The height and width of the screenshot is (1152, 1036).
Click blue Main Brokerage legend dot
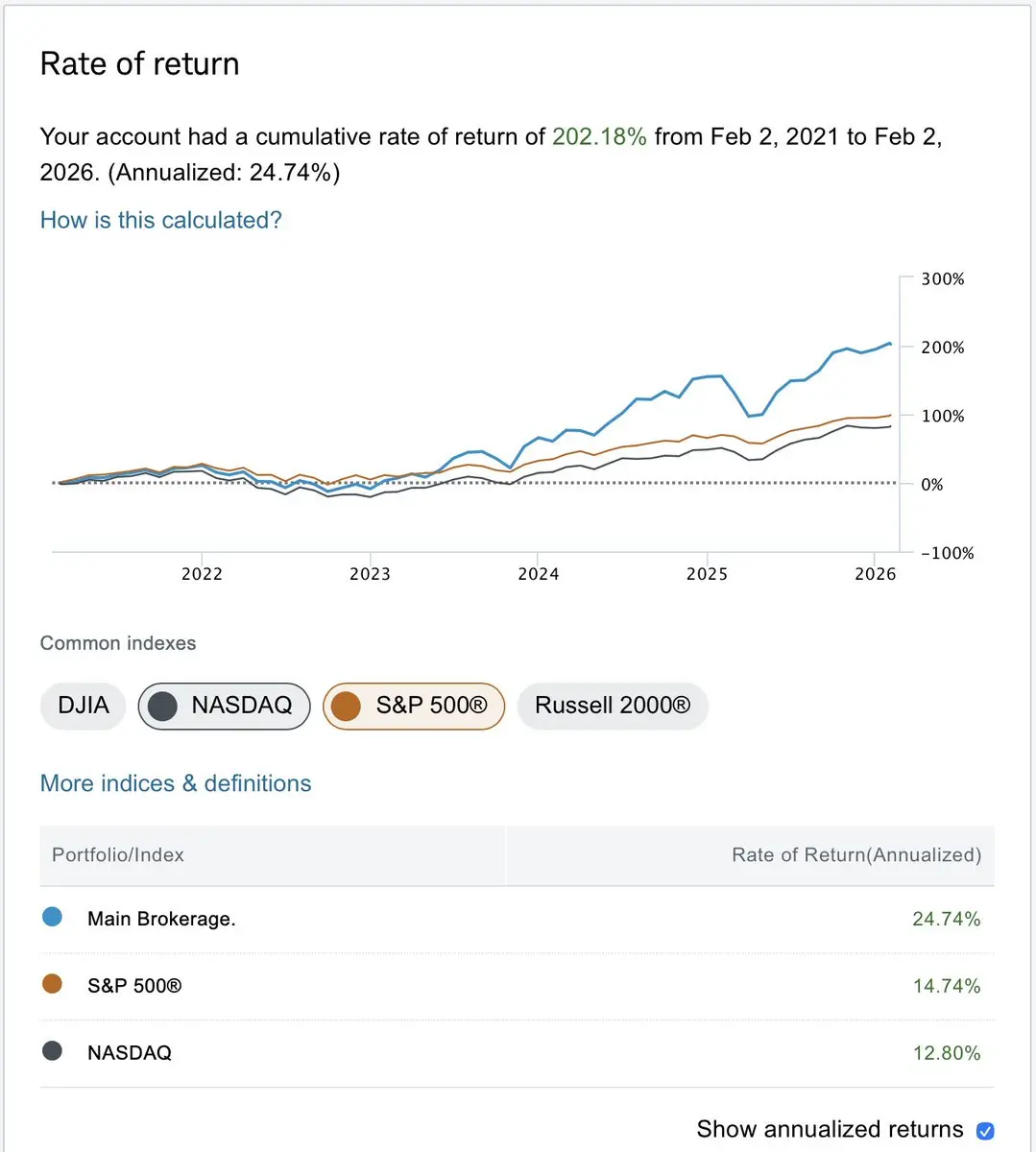click(x=53, y=917)
